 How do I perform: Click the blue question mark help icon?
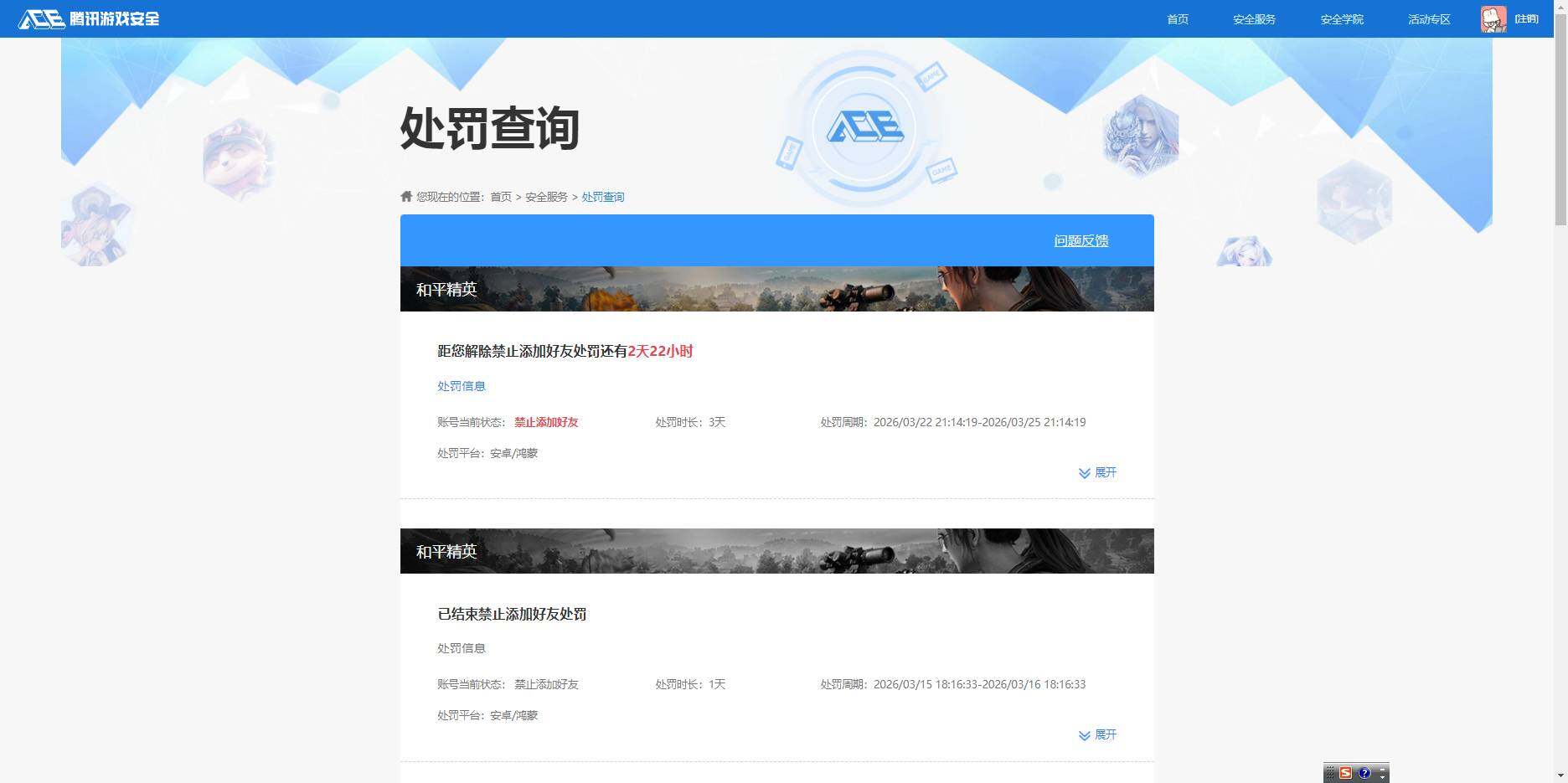1364,772
